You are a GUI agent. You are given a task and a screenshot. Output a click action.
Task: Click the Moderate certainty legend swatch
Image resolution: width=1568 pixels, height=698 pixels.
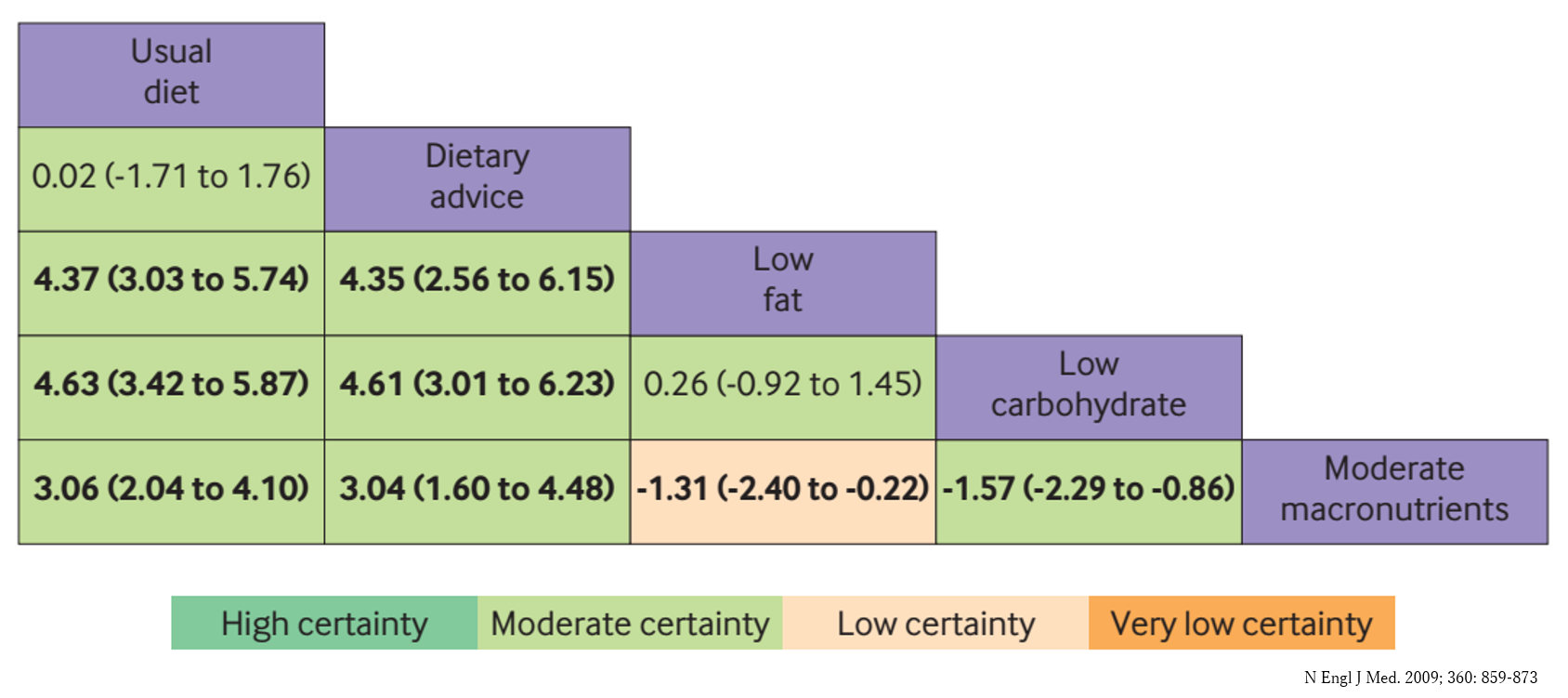click(630, 623)
